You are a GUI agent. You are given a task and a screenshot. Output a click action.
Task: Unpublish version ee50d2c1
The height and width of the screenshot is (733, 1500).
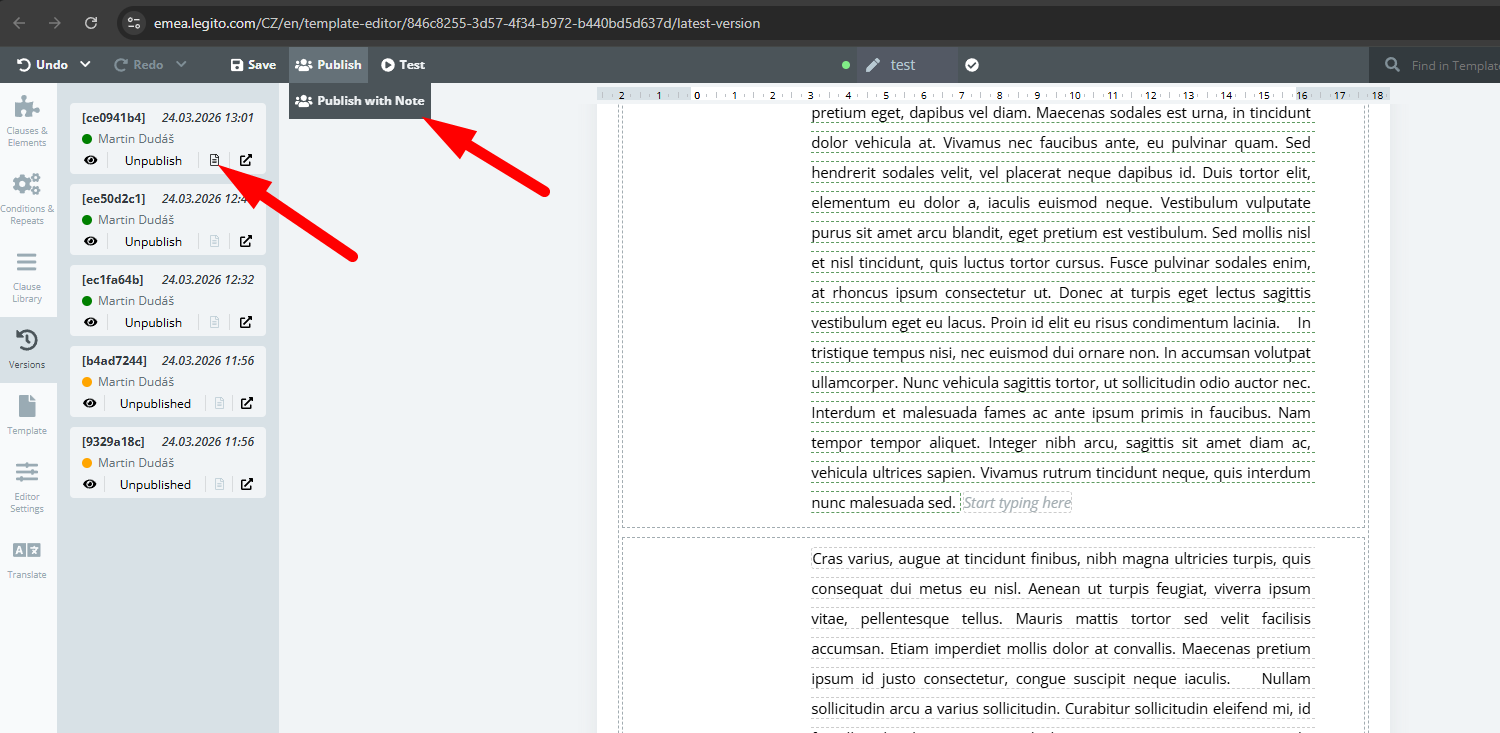tap(153, 241)
